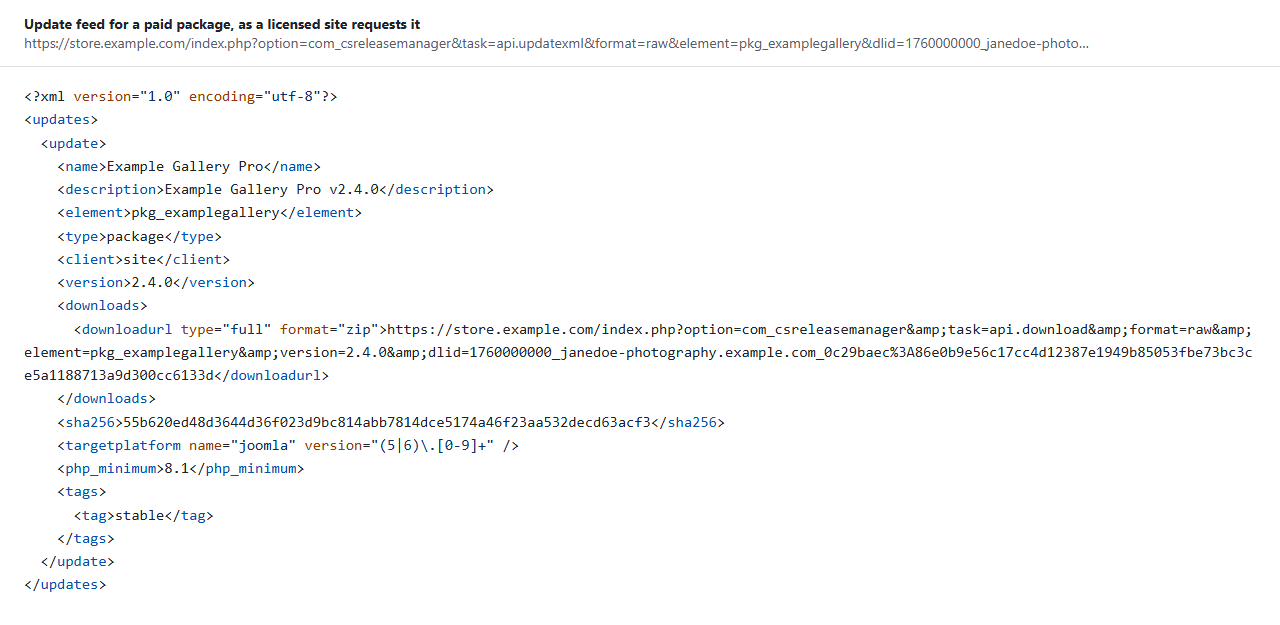Click the downloadurl tag with type="full"
This screenshot has width=1280, height=625.
click(x=230, y=329)
